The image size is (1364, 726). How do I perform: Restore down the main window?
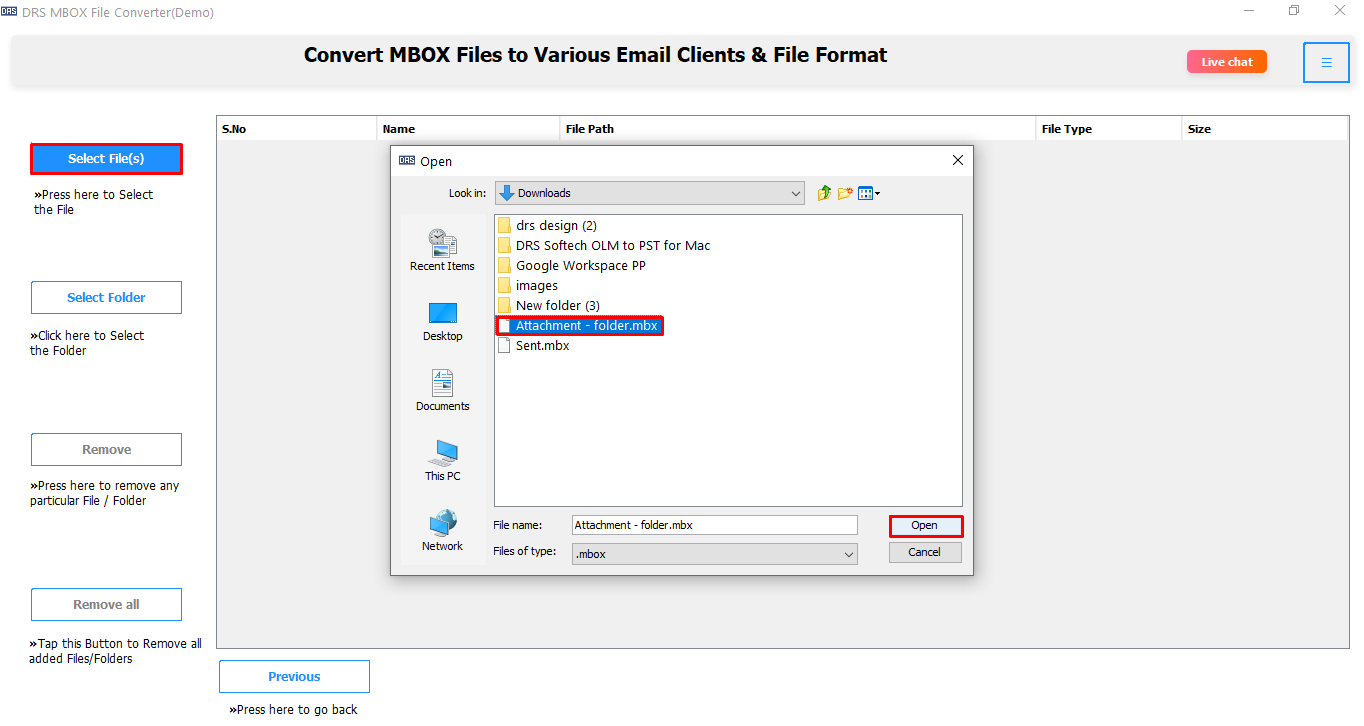click(1294, 11)
